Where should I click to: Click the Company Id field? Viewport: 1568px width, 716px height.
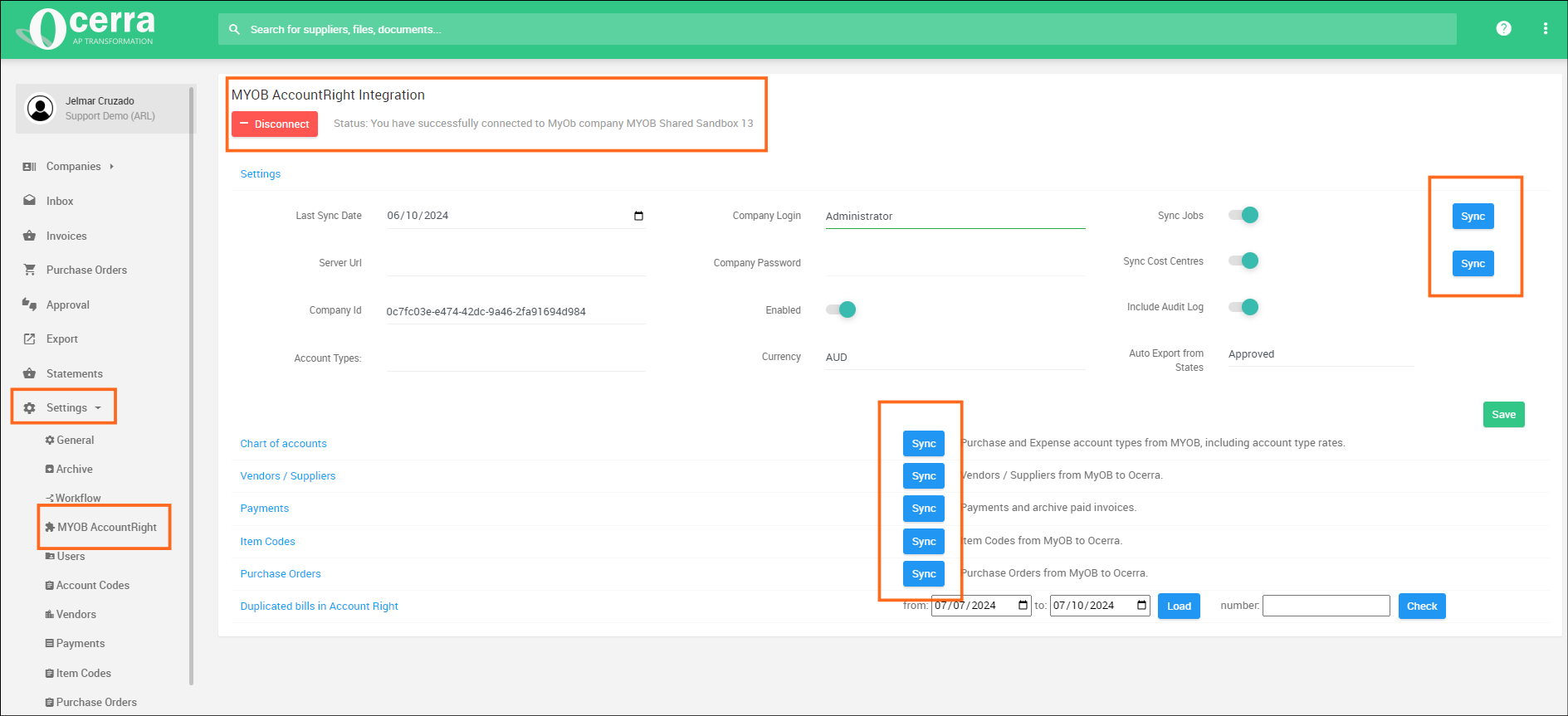(x=515, y=311)
